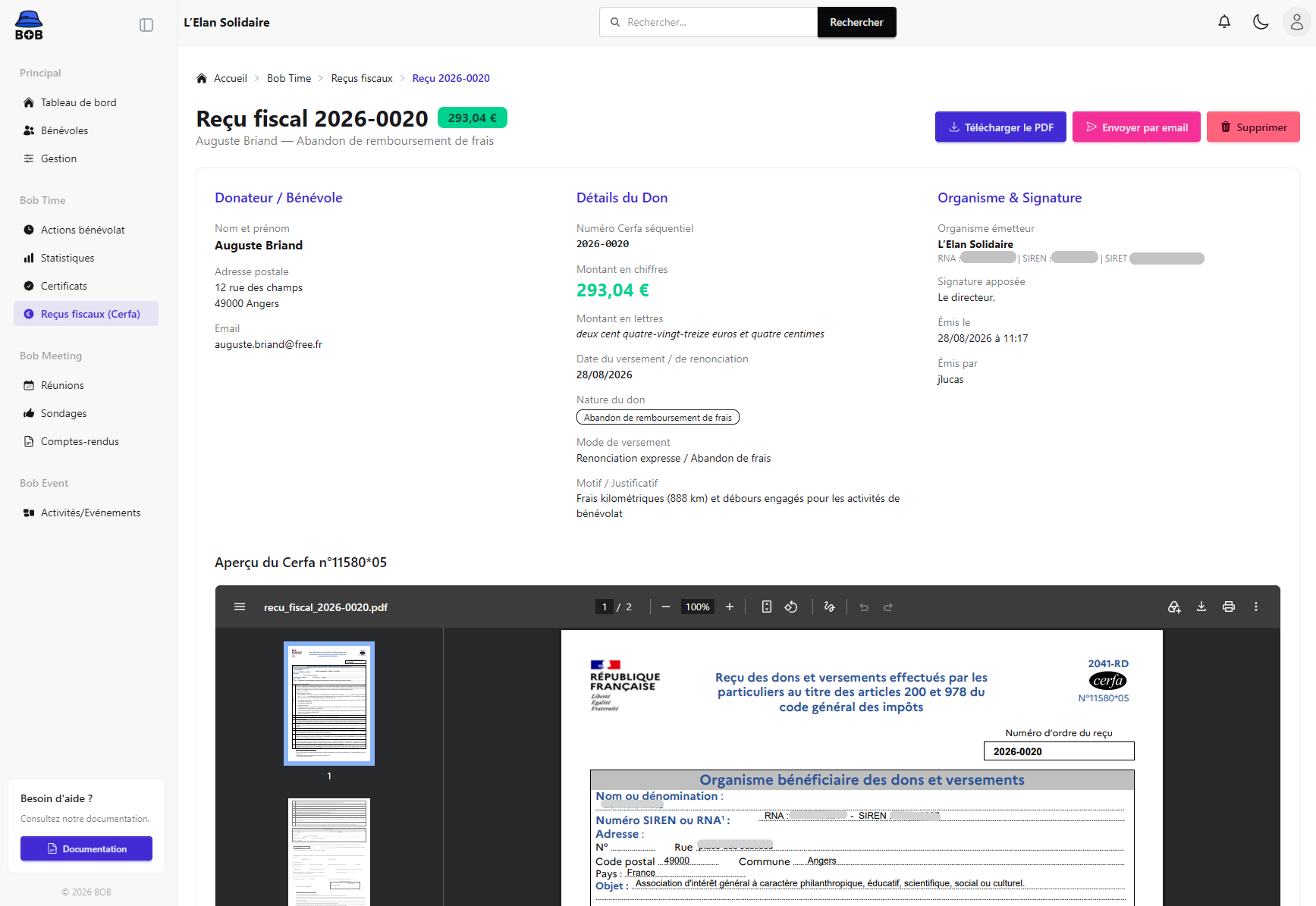Redo the PDF annotation
The height and width of the screenshot is (906, 1316).
(x=888, y=607)
